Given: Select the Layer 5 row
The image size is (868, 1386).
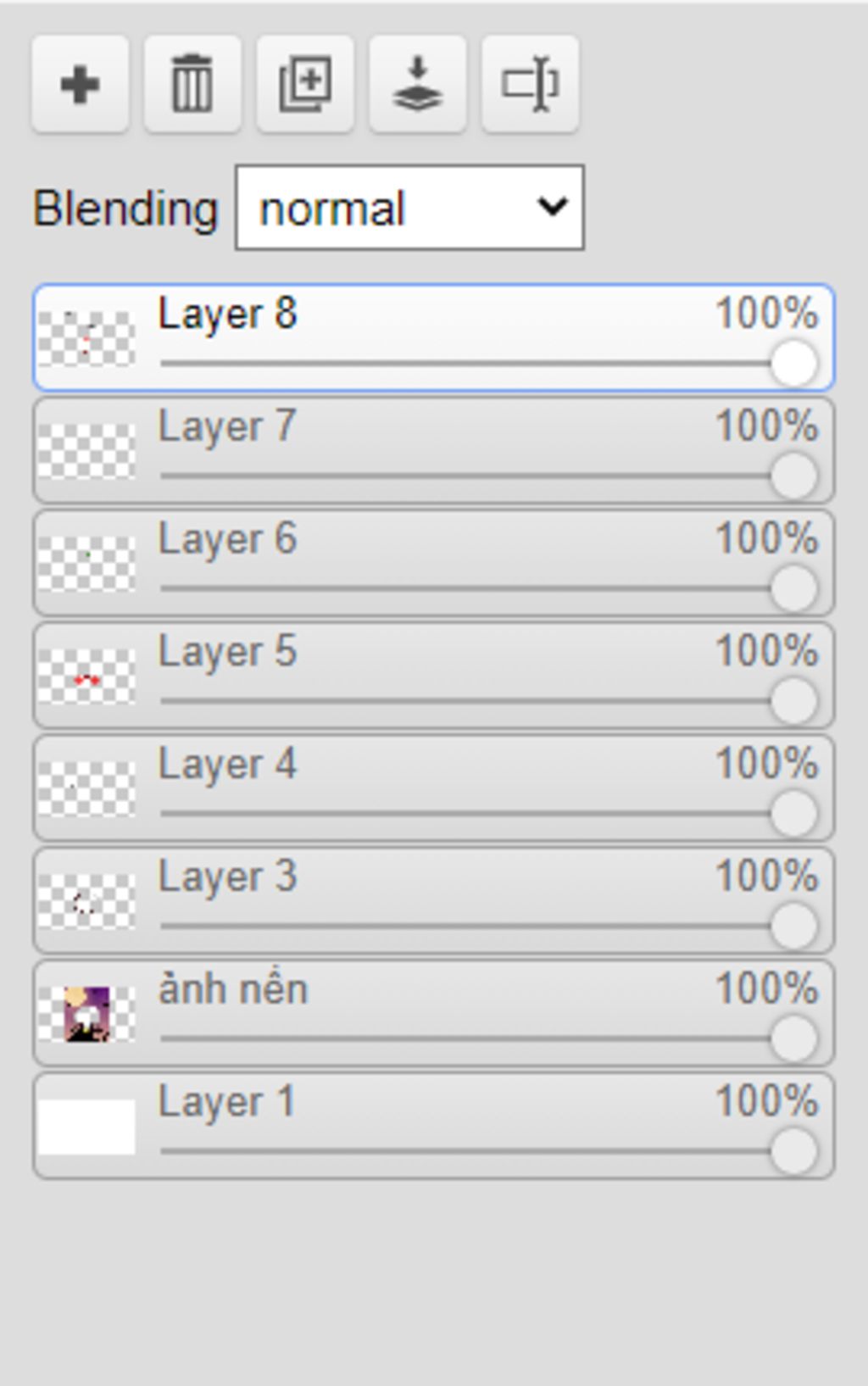Looking at the screenshot, I should 434,676.
